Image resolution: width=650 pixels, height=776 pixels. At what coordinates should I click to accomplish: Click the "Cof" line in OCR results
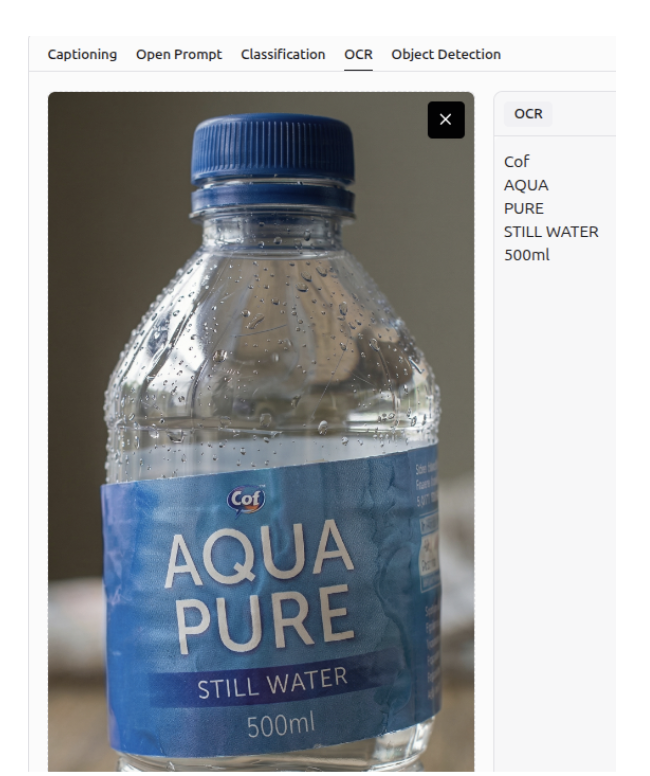(516, 161)
